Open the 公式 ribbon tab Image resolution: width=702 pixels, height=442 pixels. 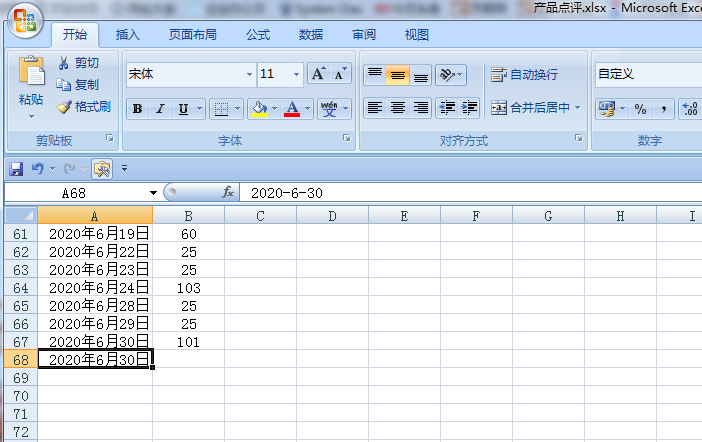point(258,34)
